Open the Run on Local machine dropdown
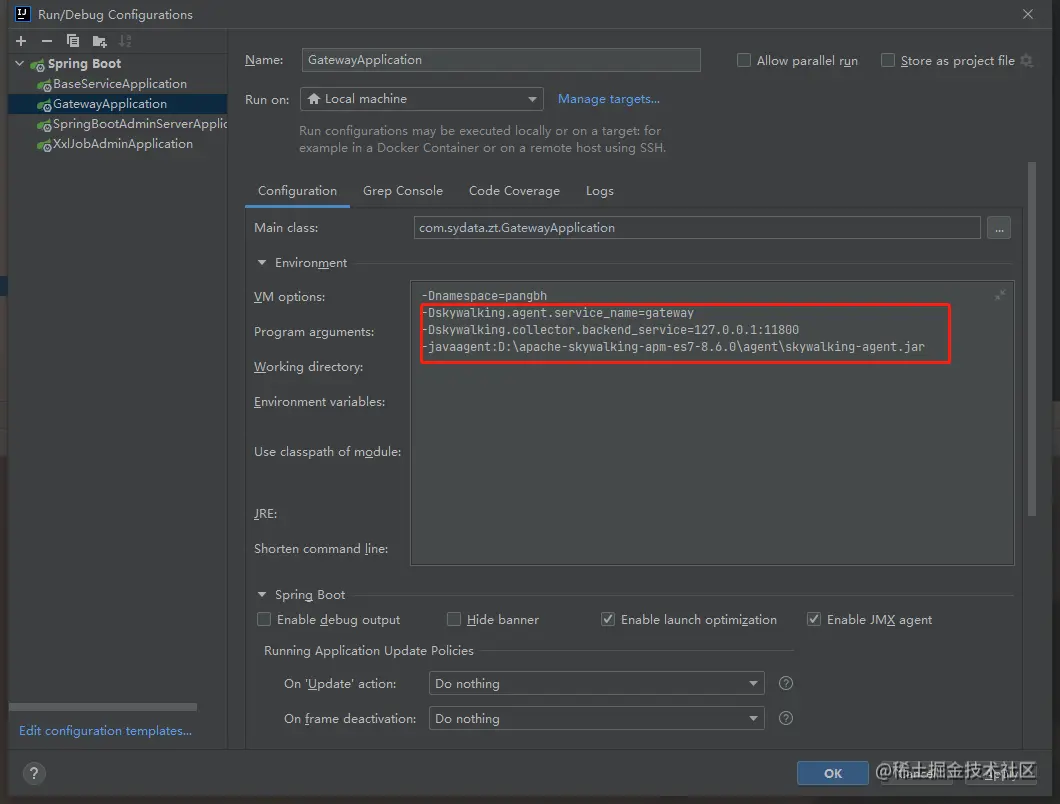This screenshot has height=804, width=1060. point(422,99)
